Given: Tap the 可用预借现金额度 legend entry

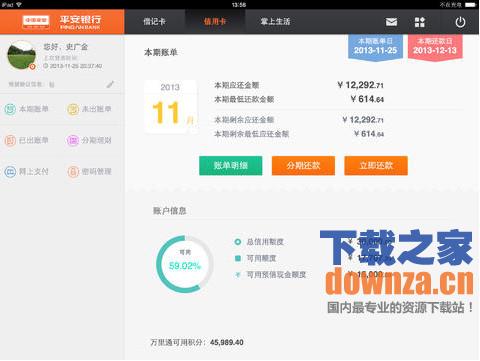Looking at the screenshot, I should [270, 275].
